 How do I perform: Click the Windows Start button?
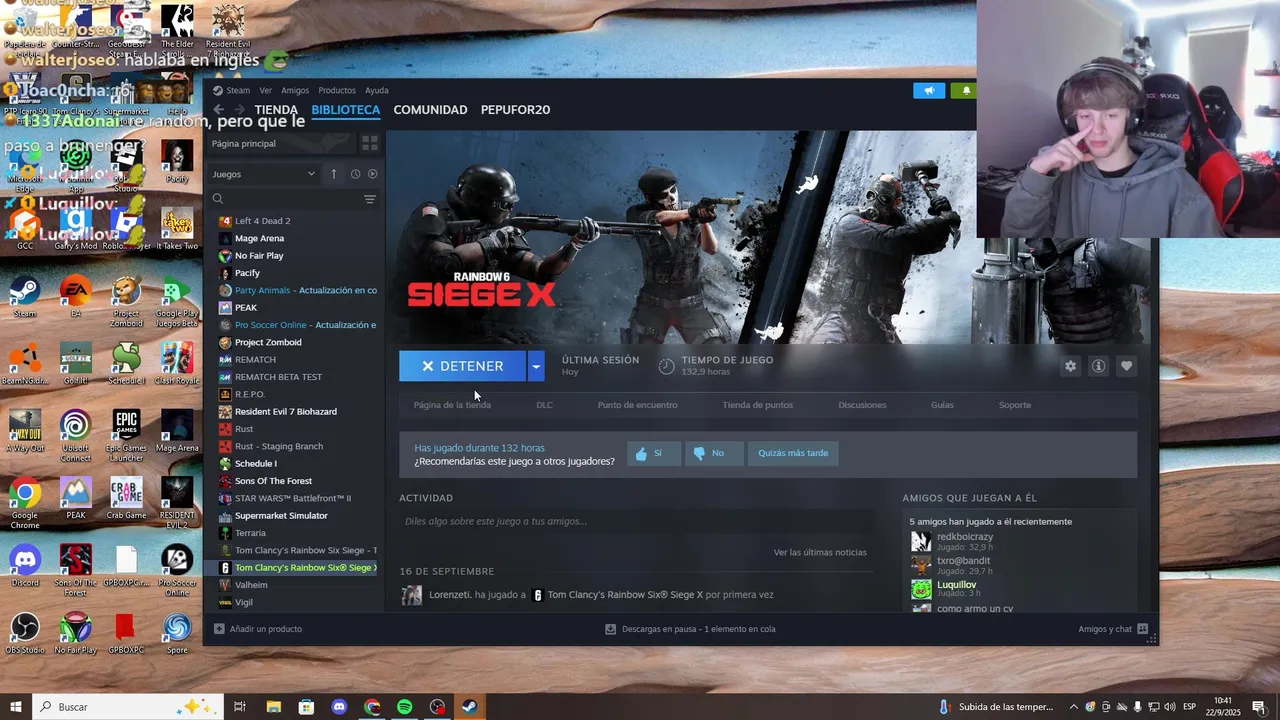tap(16, 707)
